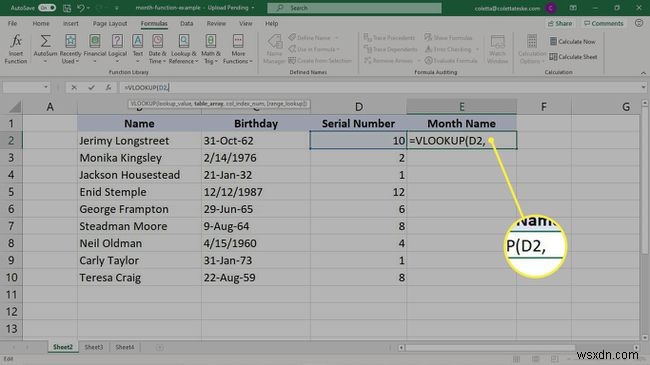
Task: Click Calculate Now
Action: pos(572,41)
